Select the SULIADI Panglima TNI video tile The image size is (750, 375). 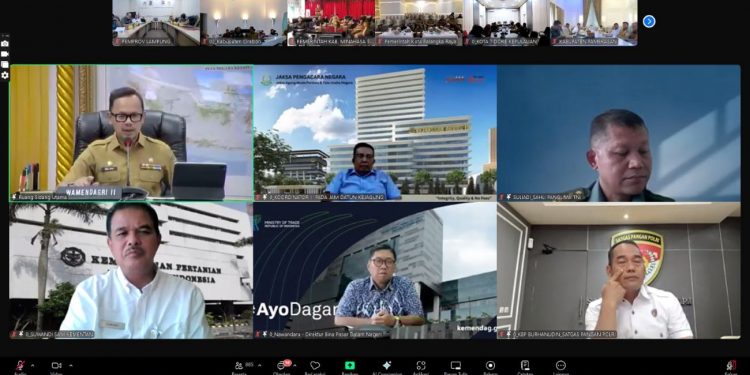coord(619,133)
